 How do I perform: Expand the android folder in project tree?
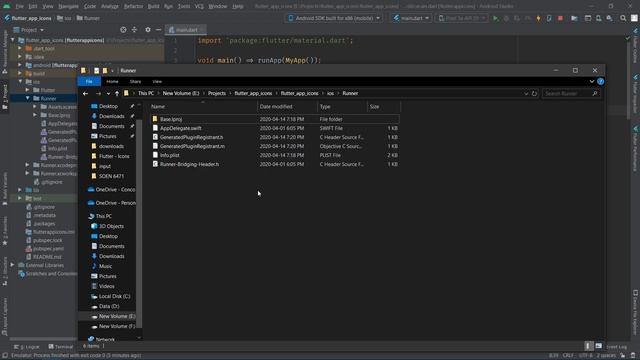[20, 65]
